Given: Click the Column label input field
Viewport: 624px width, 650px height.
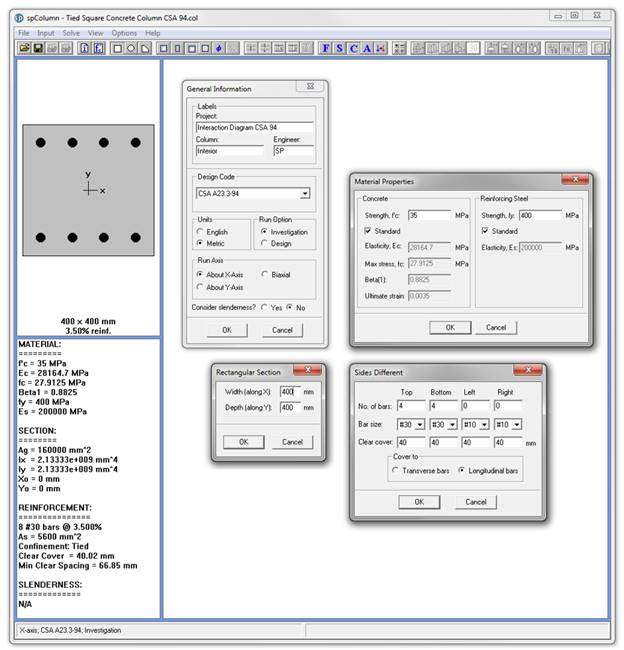Looking at the screenshot, I should click(230, 151).
